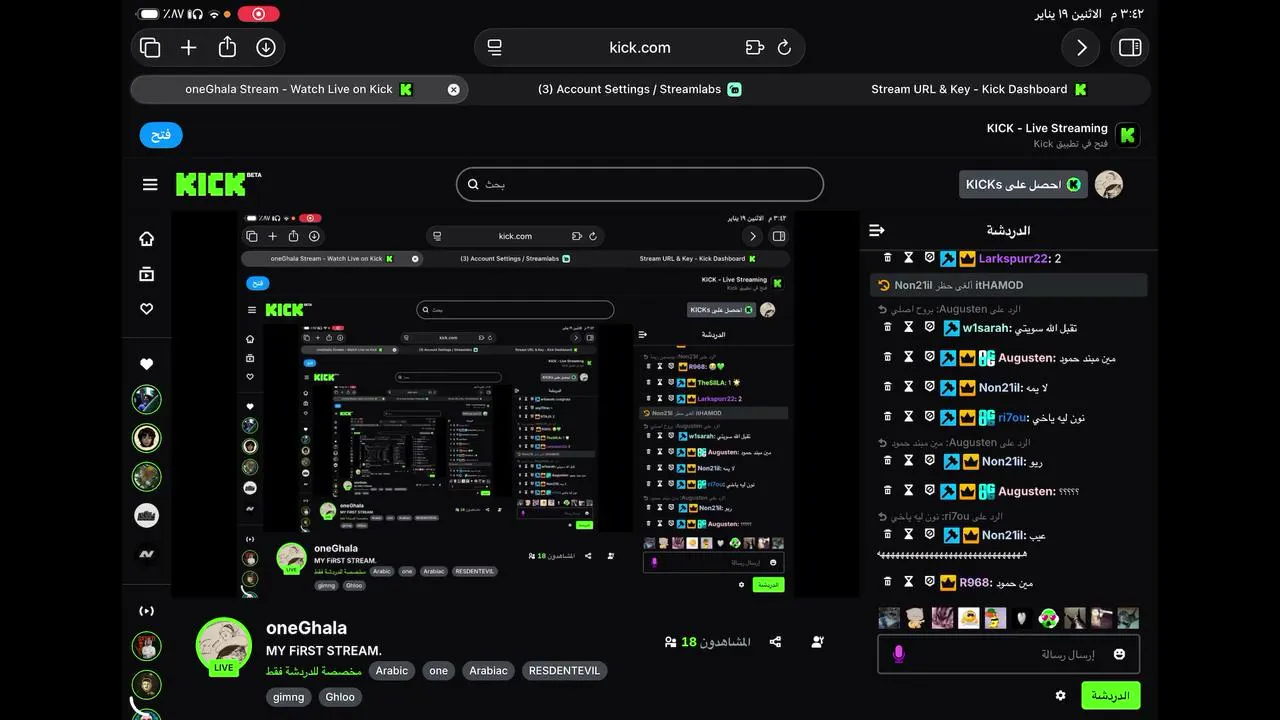Screen dimensions: 1280x720
Task: Go forward with the Safari arrow button
Action: tap(1081, 47)
